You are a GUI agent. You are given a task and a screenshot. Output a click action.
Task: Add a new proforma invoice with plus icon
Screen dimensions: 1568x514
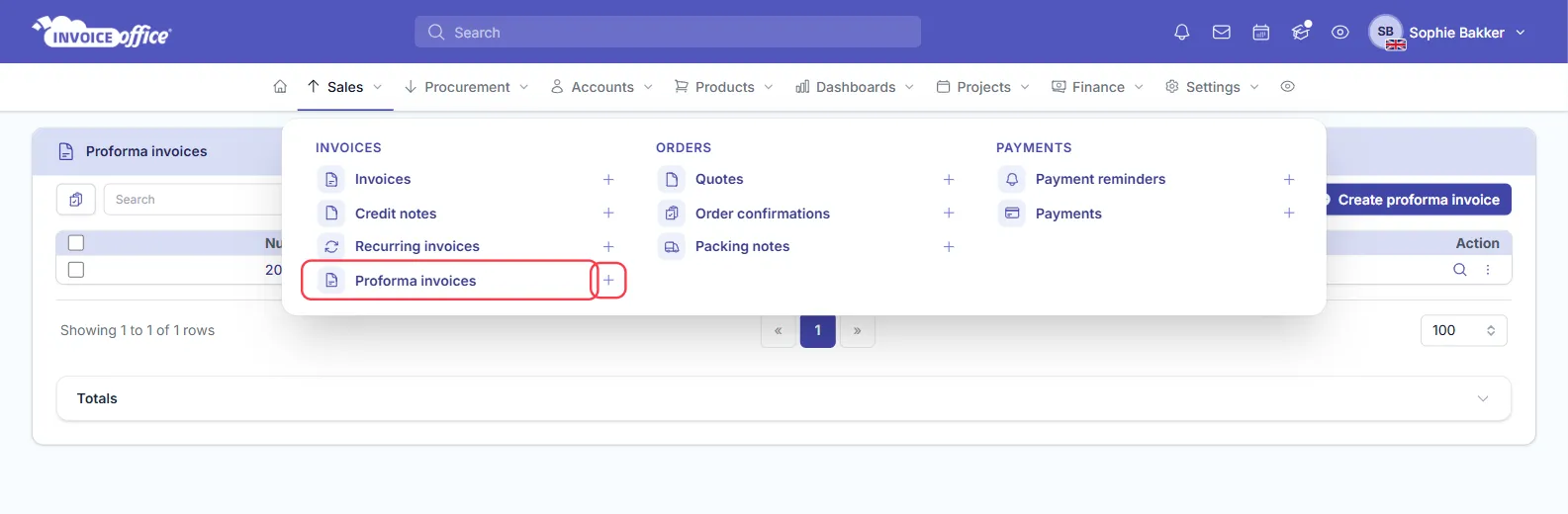click(608, 281)
